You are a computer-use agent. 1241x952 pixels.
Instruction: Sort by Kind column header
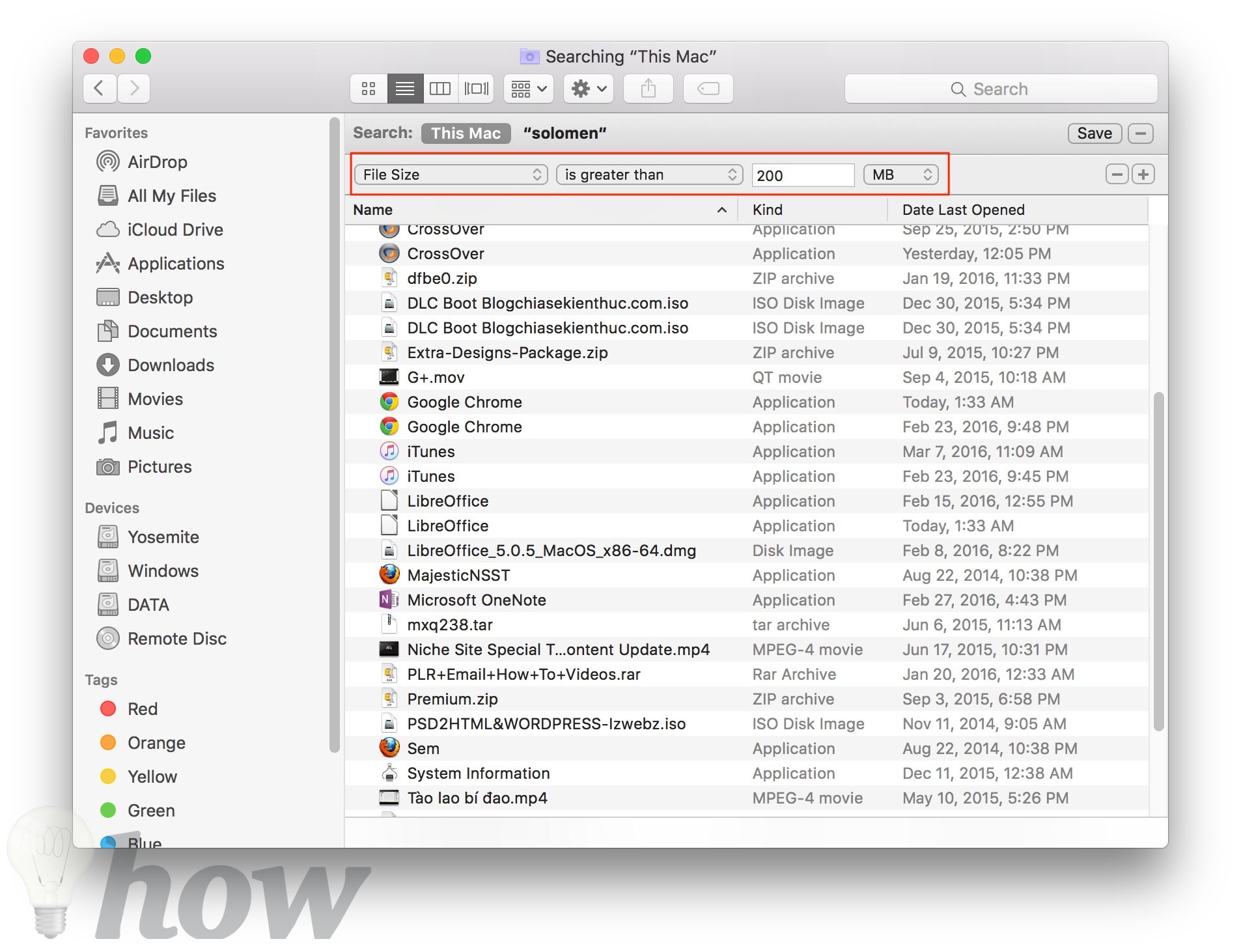(812, 210)
